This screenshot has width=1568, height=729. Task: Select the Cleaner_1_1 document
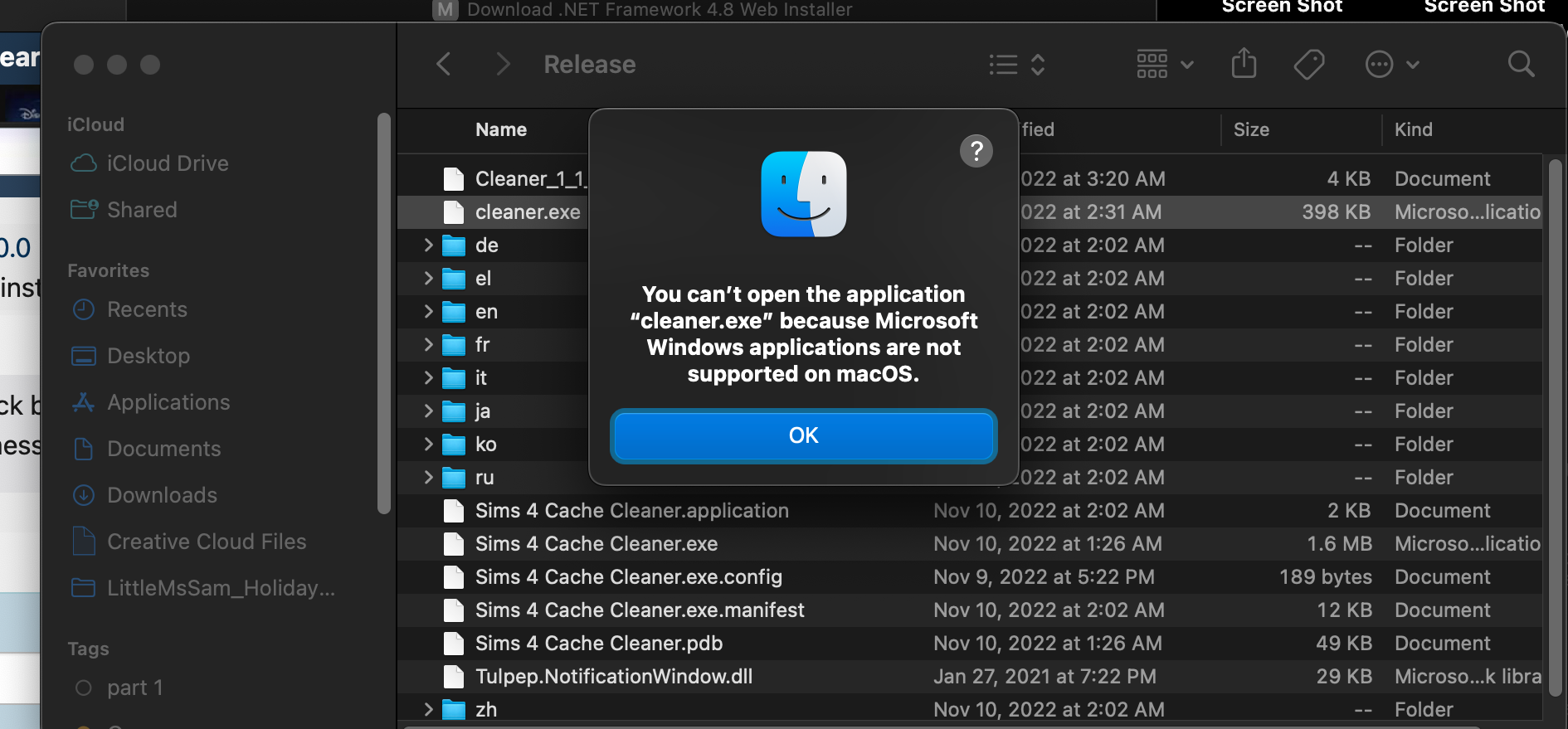pyautogui.click(x=531, y=179)
